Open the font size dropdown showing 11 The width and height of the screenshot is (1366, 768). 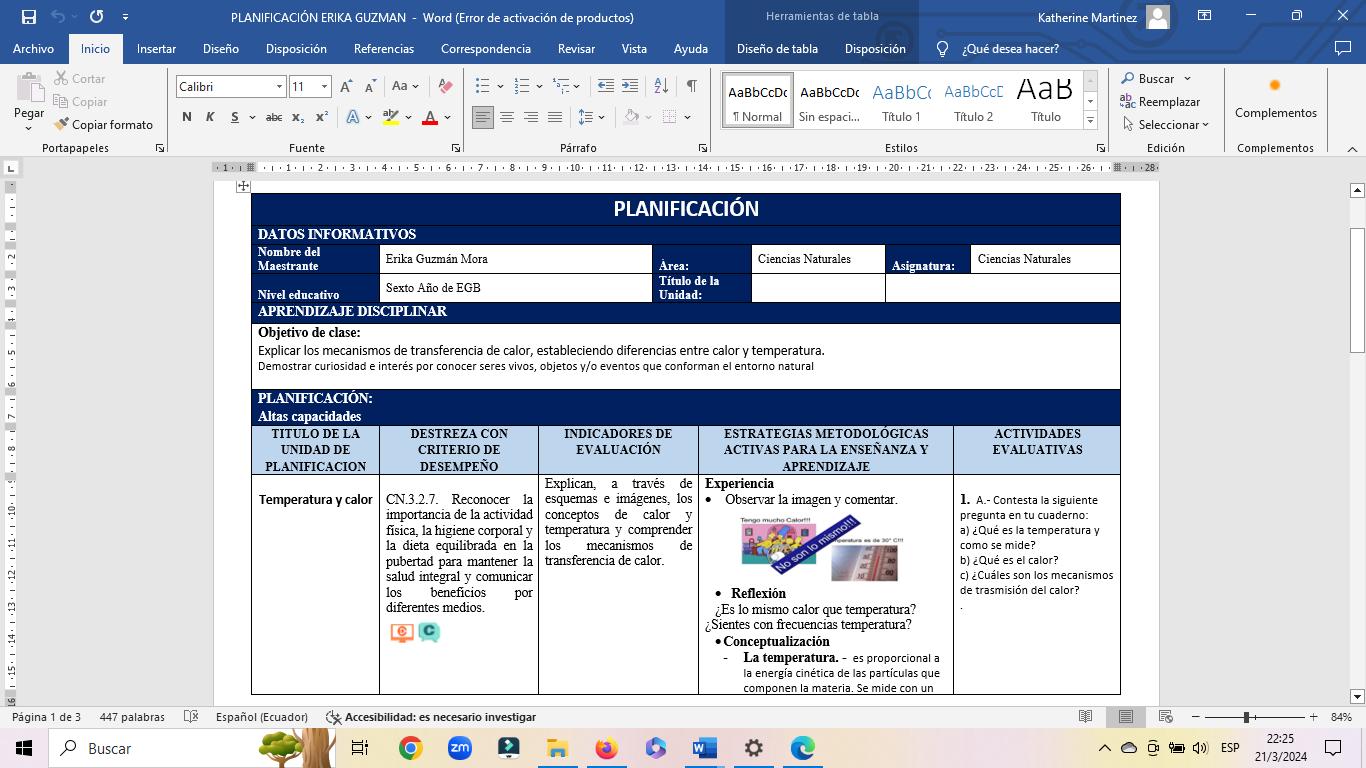pyautogui.click(x=324, y=87)
